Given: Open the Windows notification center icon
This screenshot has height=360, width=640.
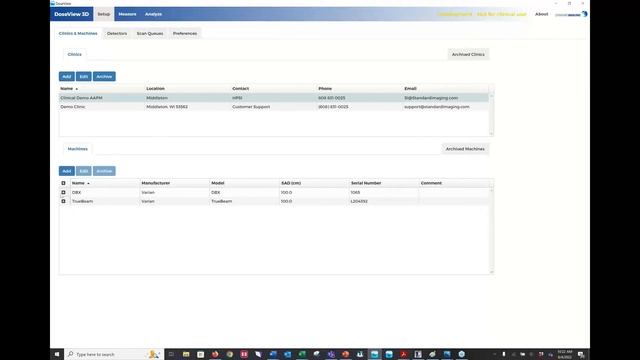Looking at the screenshot, I should (581, 354).
